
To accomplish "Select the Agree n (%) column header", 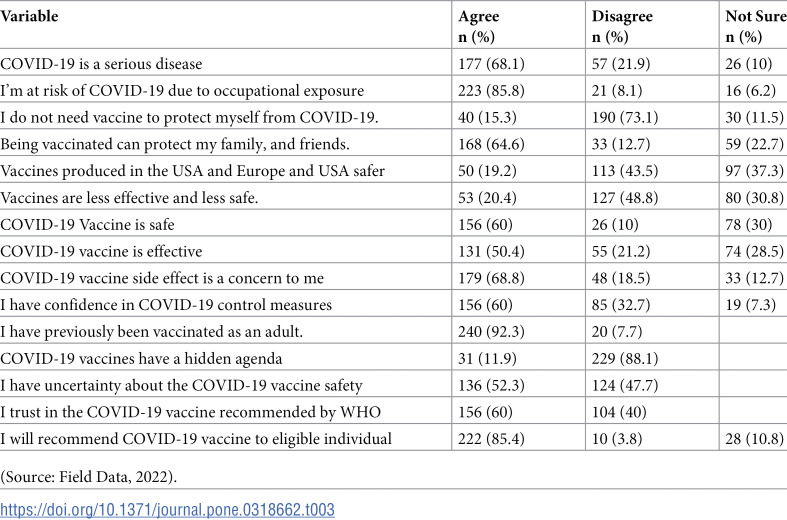I will tap(478, 27).
